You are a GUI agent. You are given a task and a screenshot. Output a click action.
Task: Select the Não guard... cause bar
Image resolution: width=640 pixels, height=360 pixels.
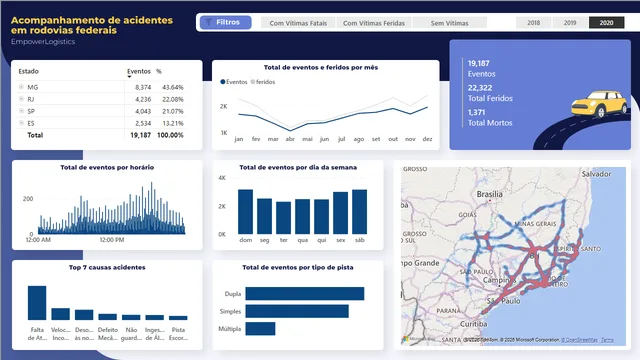point(131,317)
